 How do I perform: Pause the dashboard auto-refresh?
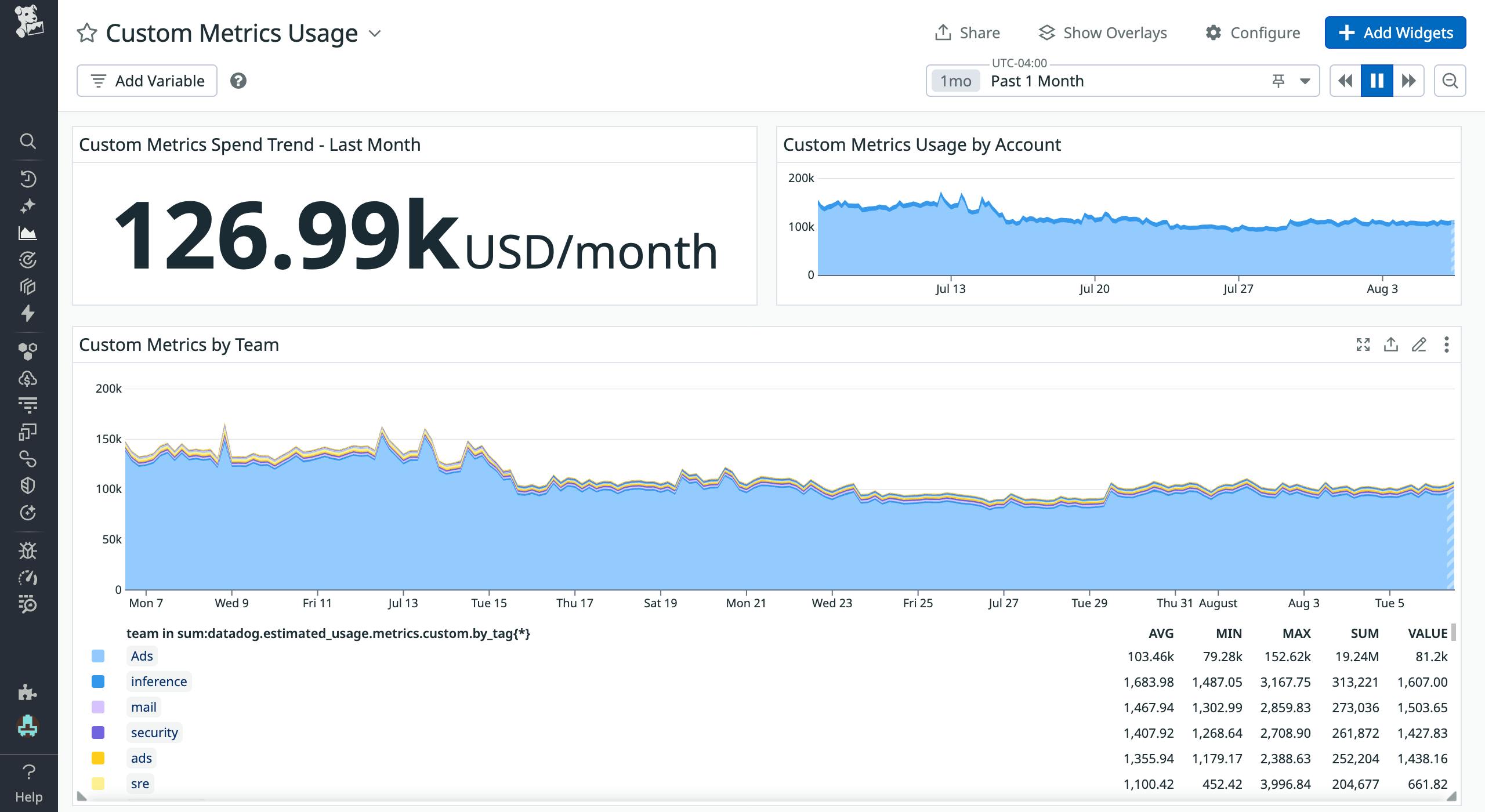pos(1377,81)
